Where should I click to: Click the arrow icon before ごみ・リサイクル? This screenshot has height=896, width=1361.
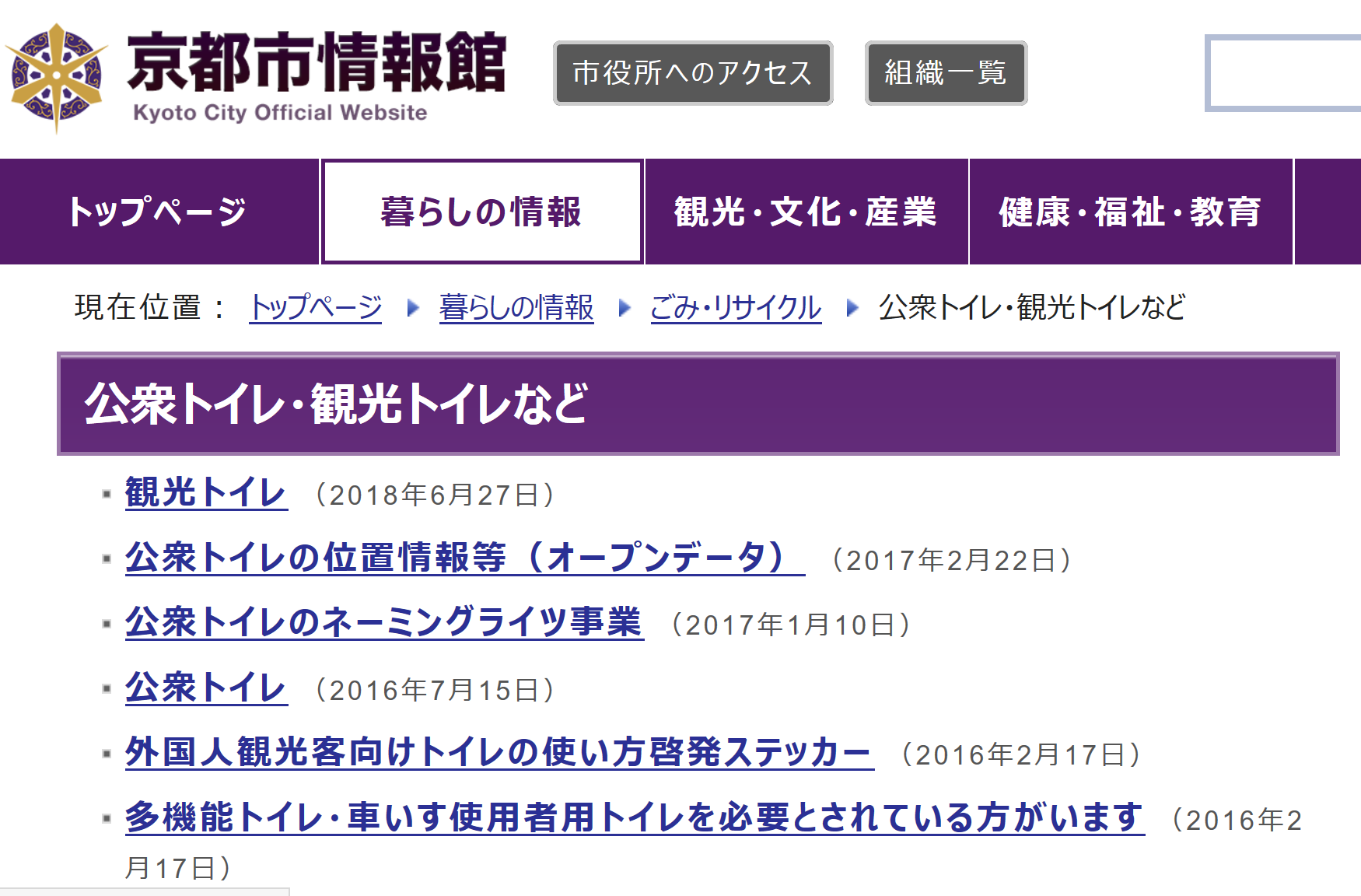pos(624,308)
